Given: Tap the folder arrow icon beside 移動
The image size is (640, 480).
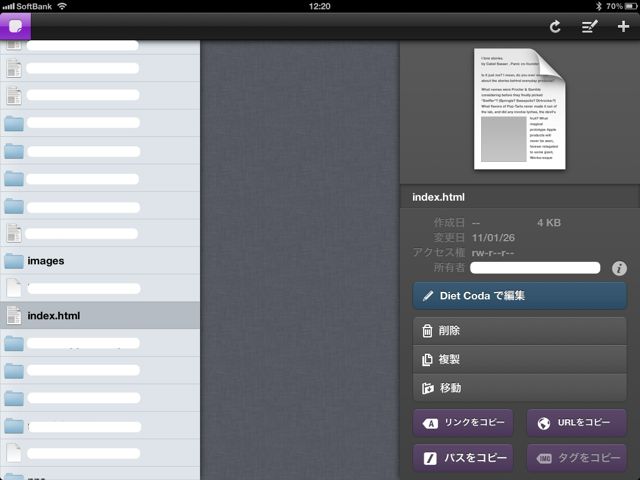Looking at the screenshot, I should [x=427, y=388].
